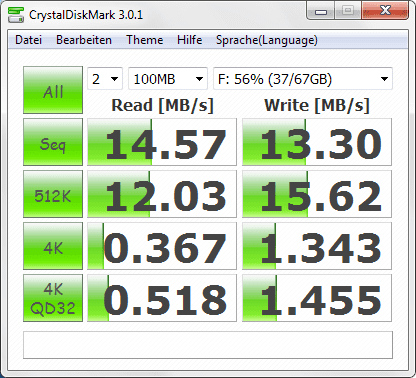The width and height of the screenshot is (416, 378).
Task: Close the CrystalDiskMark window
Action: [385, 10]
